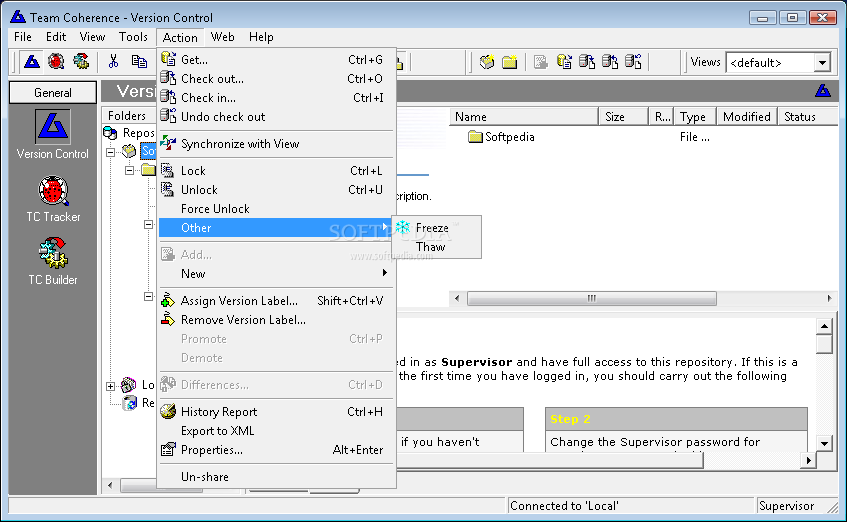This screenshot has height=522, width=847.
Task: Choose Assign Version Label...
Action: pyautogui.click(x=277, y=300)
